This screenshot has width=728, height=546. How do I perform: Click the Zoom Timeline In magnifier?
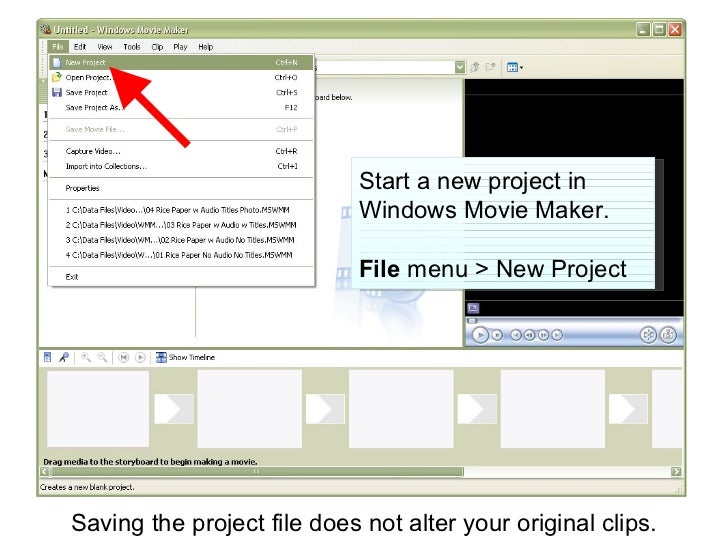pyautogui.click(x=86, y=357)
